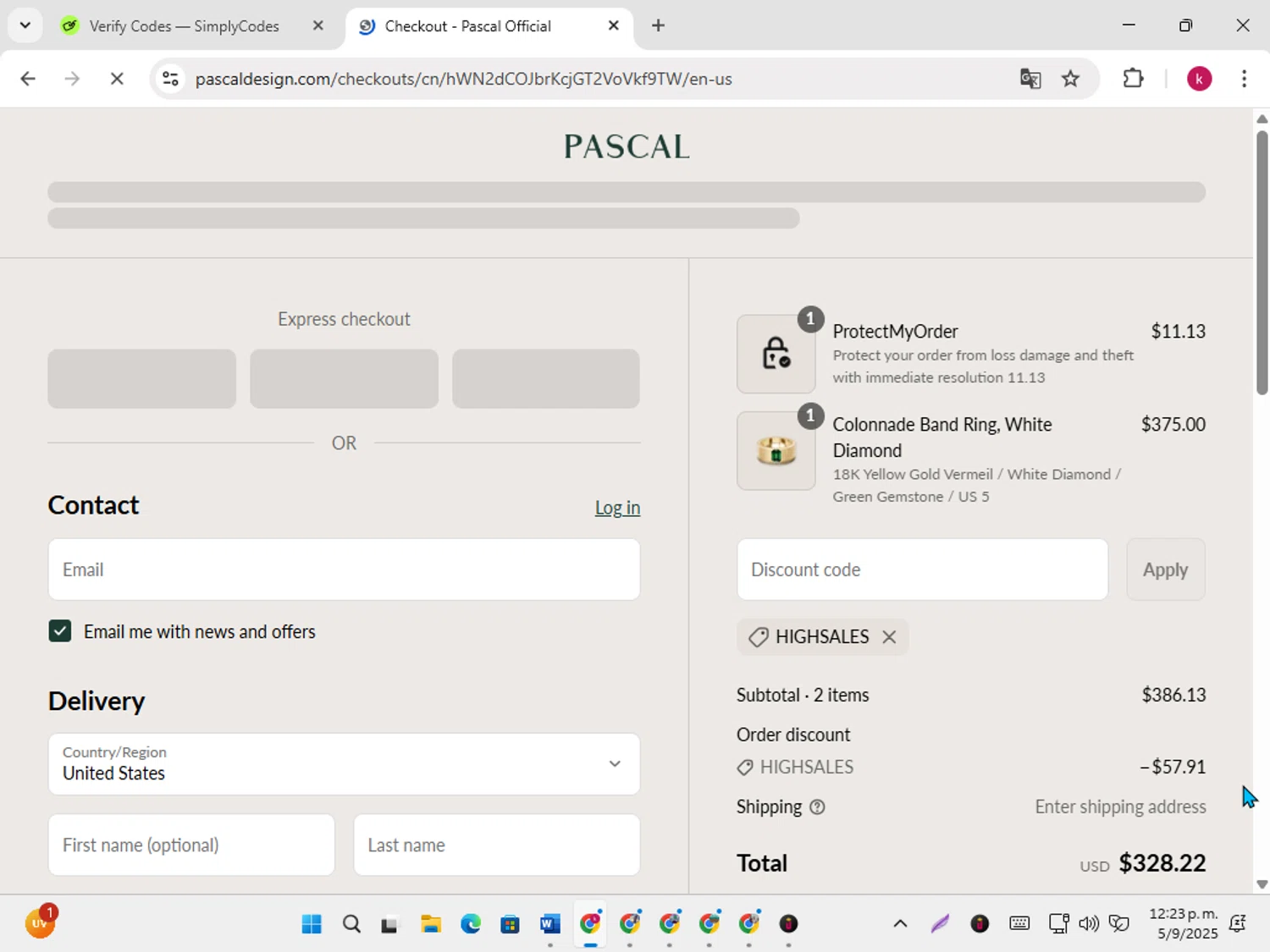
Task: Click the scrollbar down arrow
Action: coord(1262,884)
